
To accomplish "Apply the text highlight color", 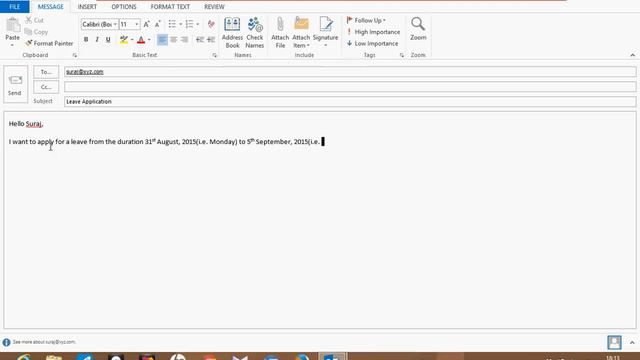I will [124, 40].
